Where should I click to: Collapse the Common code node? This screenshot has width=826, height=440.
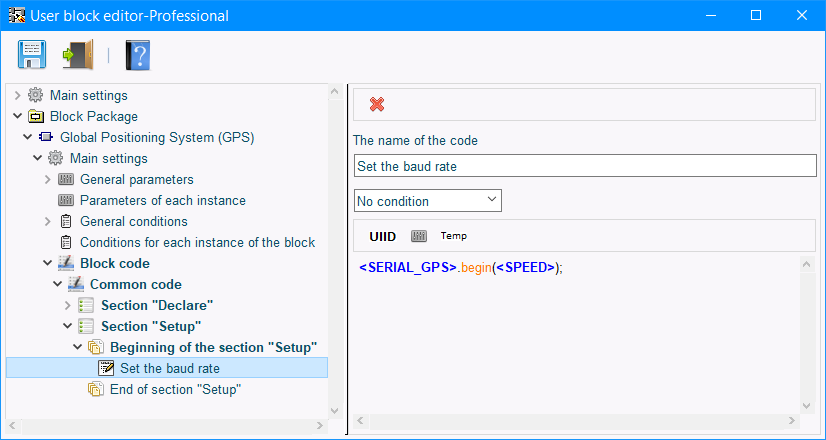click(57, 284)
